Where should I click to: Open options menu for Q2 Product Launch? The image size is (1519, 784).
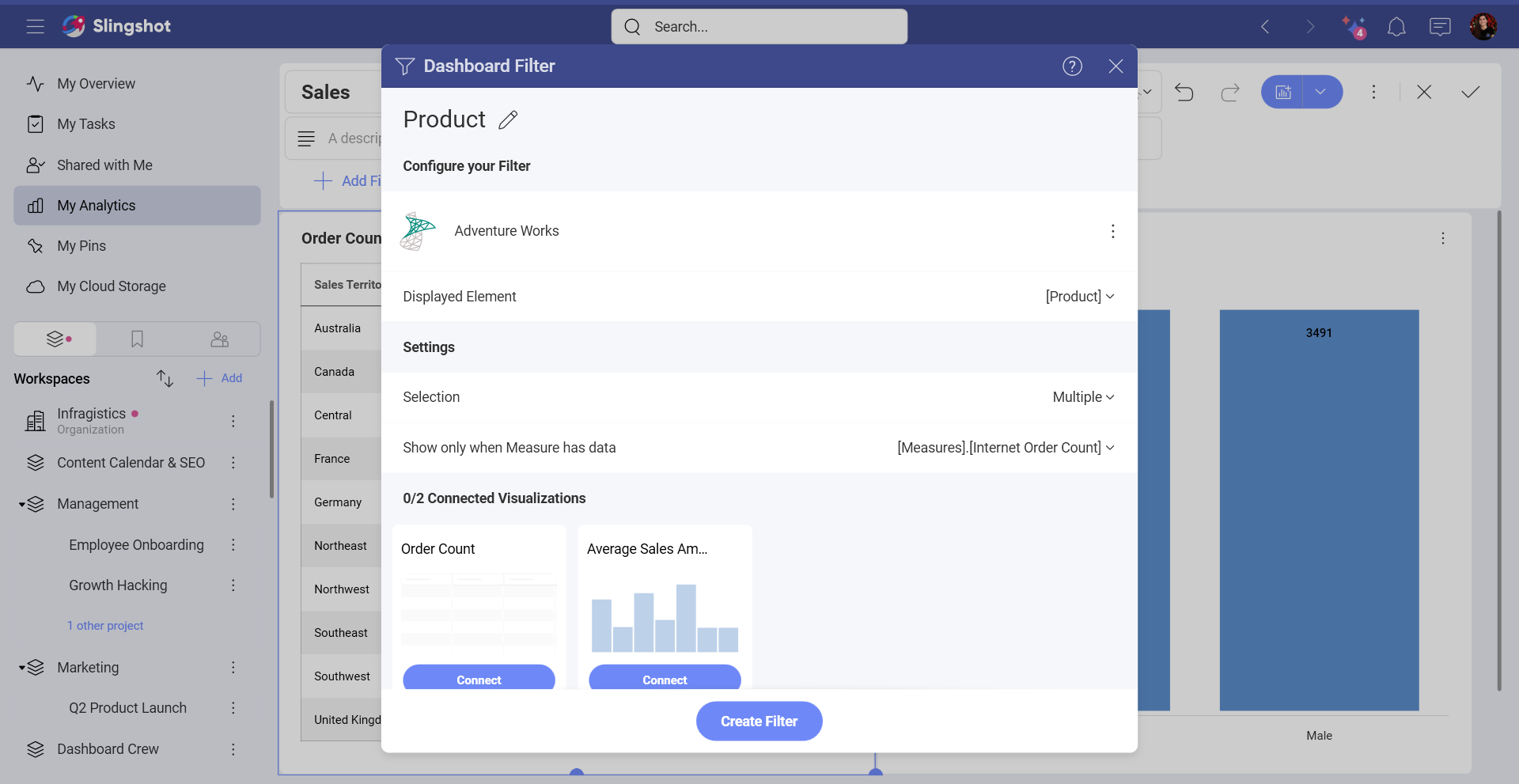pos(233,708)
